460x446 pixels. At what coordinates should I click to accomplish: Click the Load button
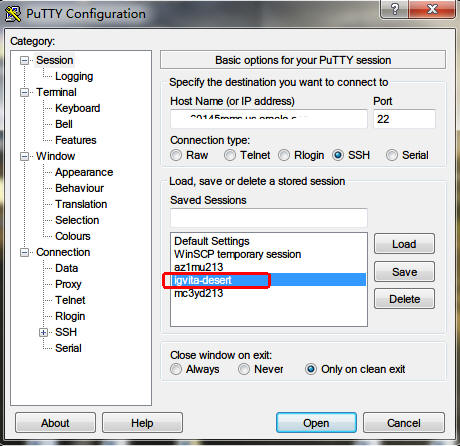[x=404, y=244]
